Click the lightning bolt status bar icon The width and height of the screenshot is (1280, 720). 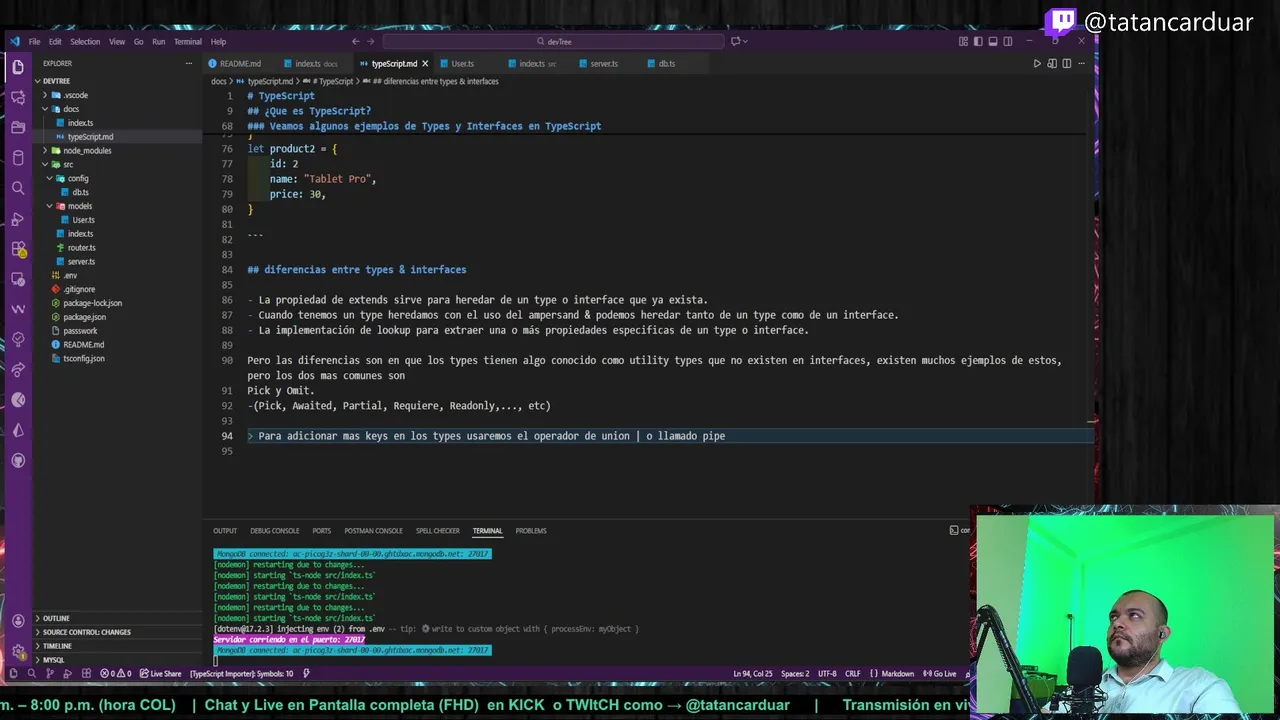[306, 673]
